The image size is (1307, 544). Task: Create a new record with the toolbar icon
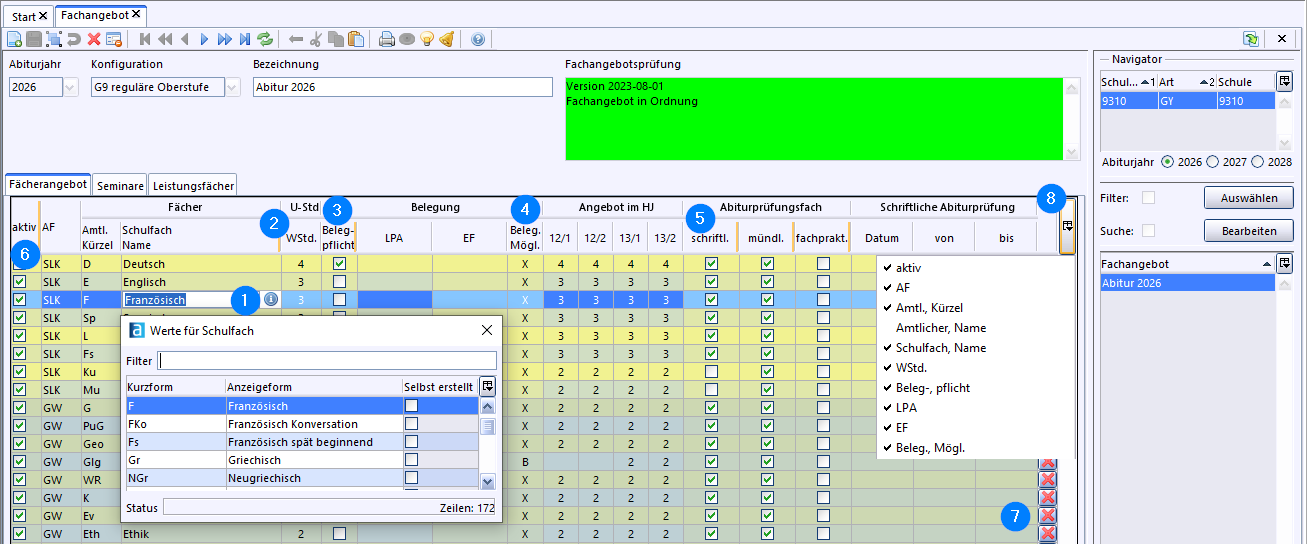pos(14,39)
